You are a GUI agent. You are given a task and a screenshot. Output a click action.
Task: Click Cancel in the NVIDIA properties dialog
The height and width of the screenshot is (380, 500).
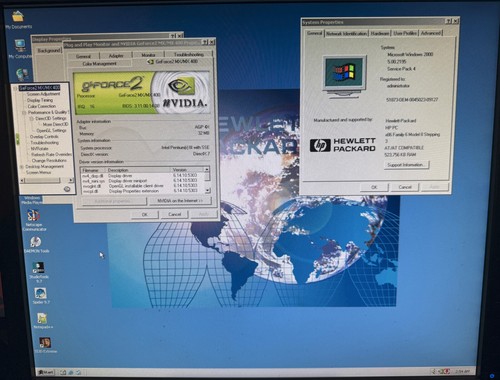click(x=174, y=214)
